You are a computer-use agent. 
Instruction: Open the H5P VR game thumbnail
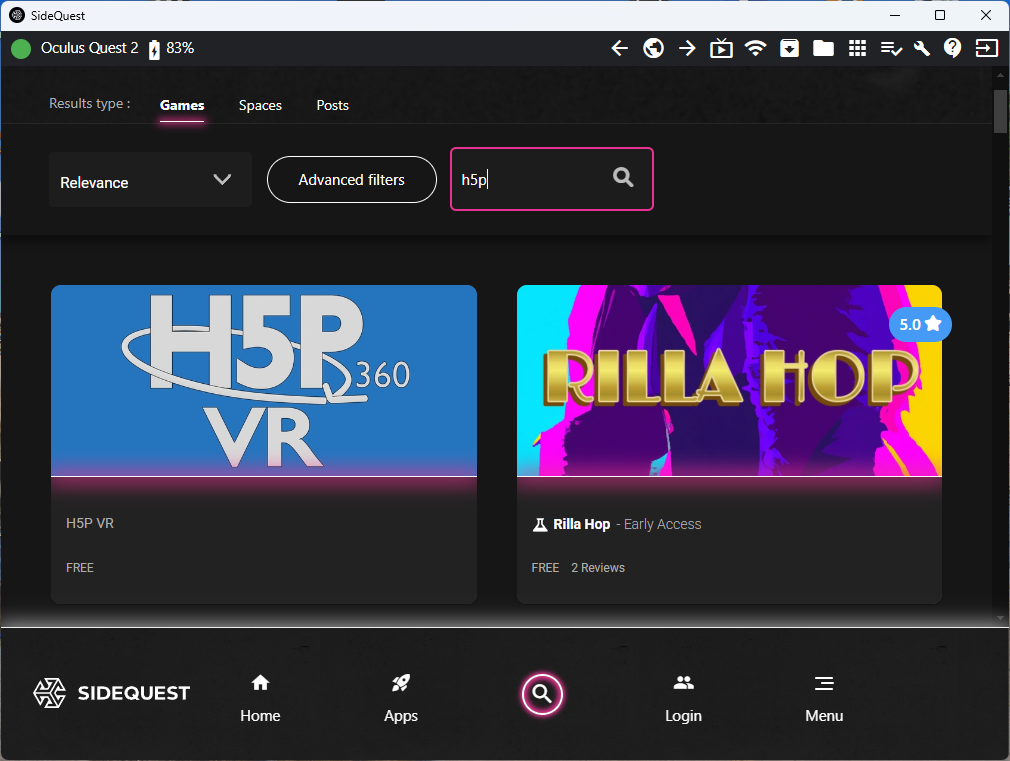coord(264,381)
